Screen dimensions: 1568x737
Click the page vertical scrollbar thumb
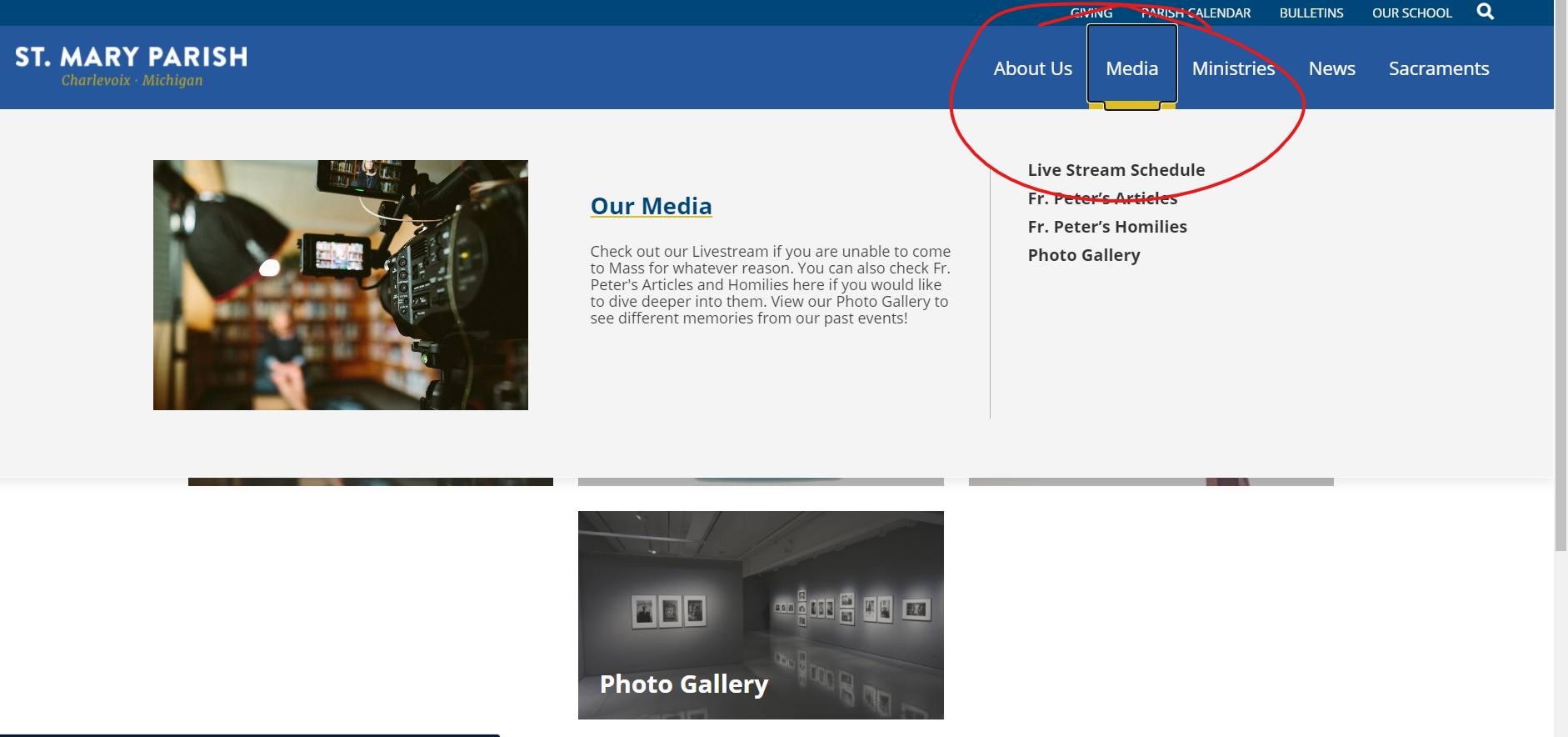click(1561, 275)
